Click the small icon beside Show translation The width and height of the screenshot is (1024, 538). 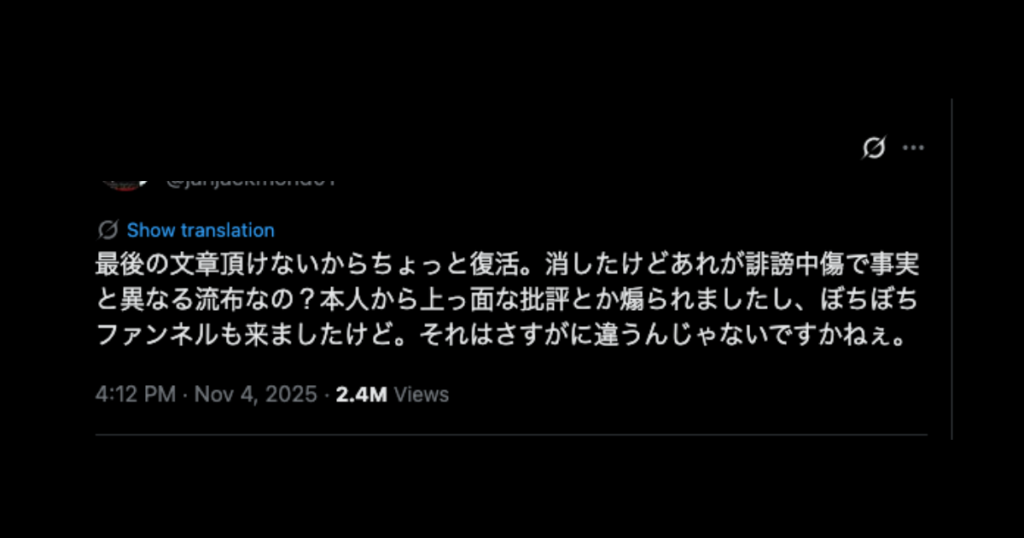[108, 230]
